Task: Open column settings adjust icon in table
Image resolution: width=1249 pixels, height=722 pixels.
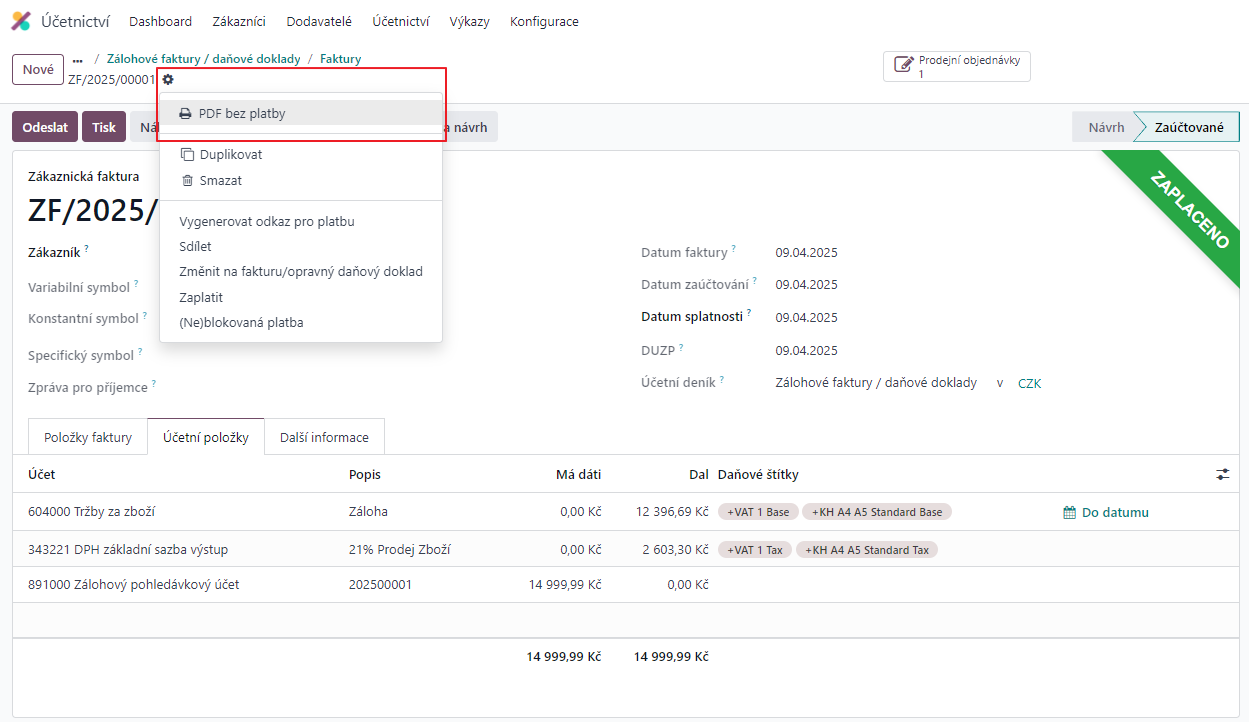Action: coord(1222,474)
